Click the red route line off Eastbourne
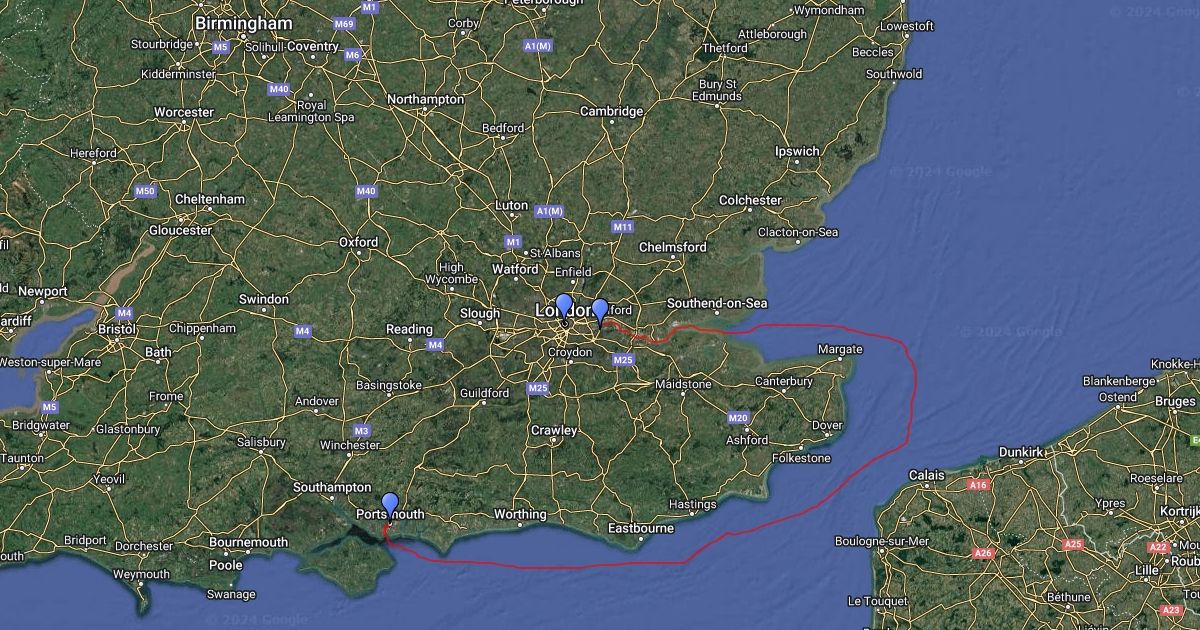This screenshot has height=630, width=1200. 640,564
